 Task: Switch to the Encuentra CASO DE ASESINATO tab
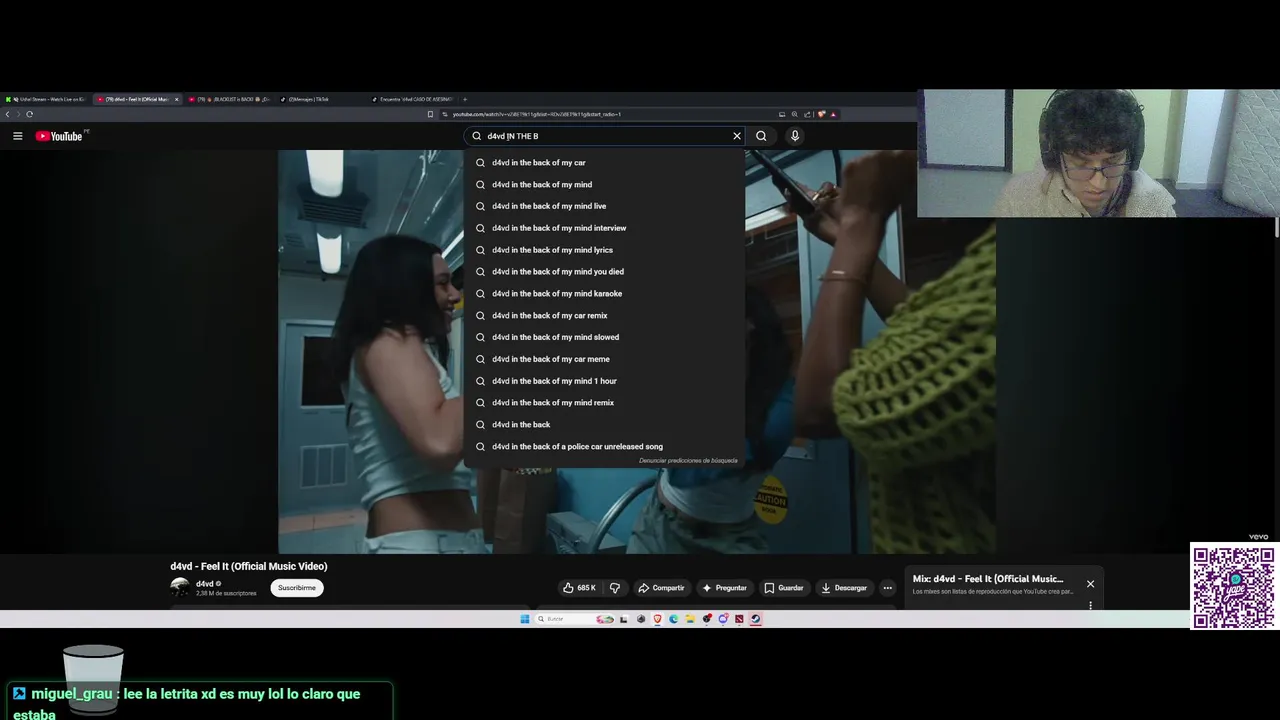point(414,99)
